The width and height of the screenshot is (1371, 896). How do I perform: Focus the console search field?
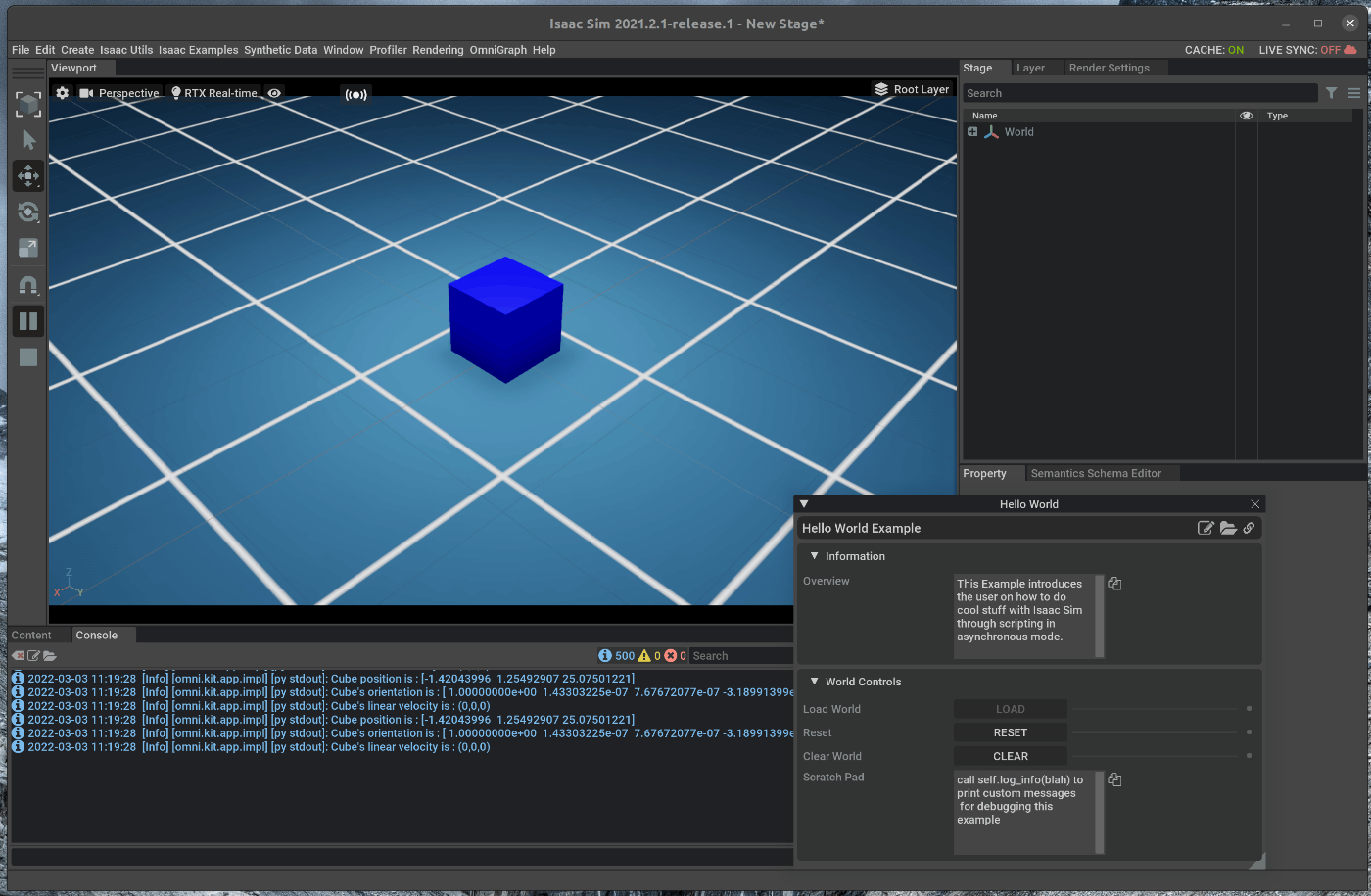[741, 656]
